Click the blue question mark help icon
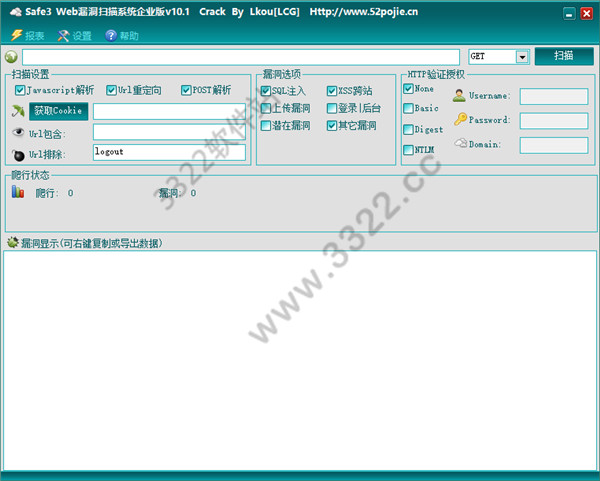Screen dimensions: 600x481 click(x=111, y=36)
